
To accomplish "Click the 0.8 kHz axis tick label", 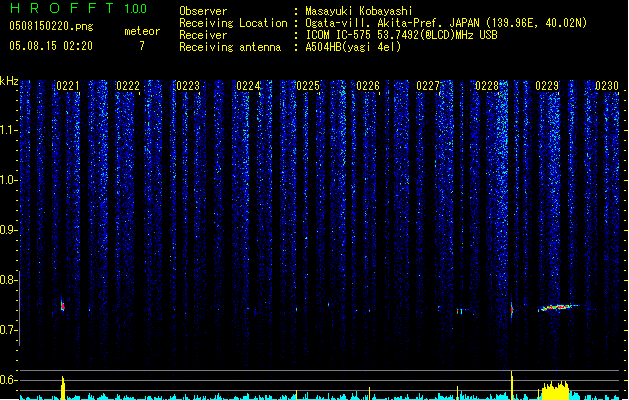I will [8, 280].
